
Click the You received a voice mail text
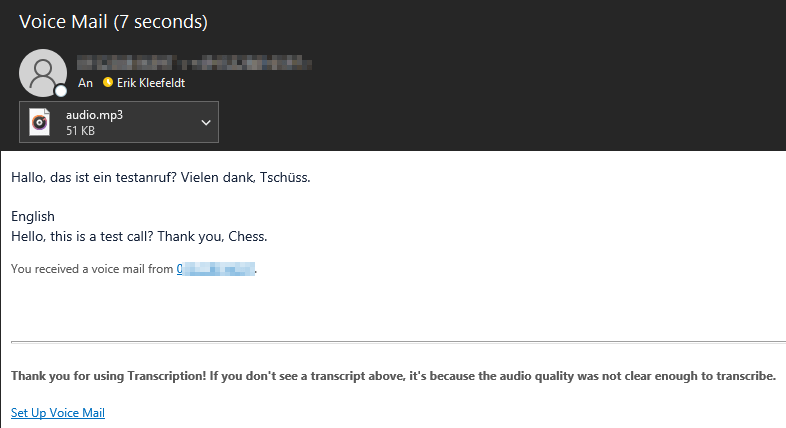[92, 269]
